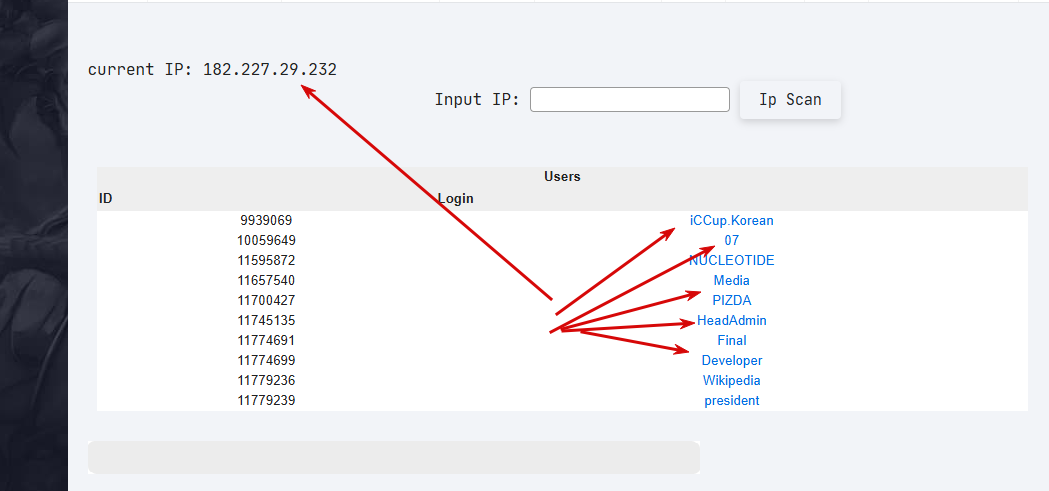The width and height of the screenshot is (1049, 491).
Task: Click the current IP address text
Action: [x=270, y=70]
